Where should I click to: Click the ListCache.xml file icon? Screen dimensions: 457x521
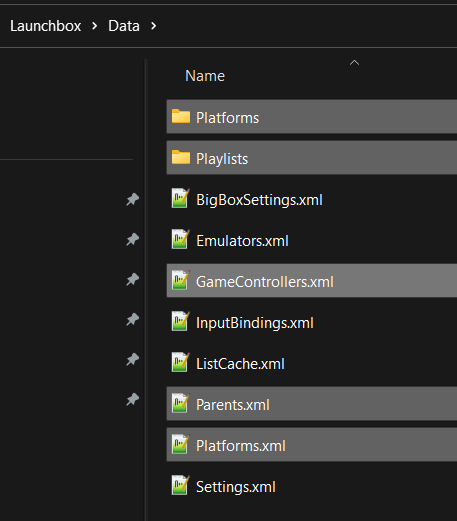click(181, 362)
